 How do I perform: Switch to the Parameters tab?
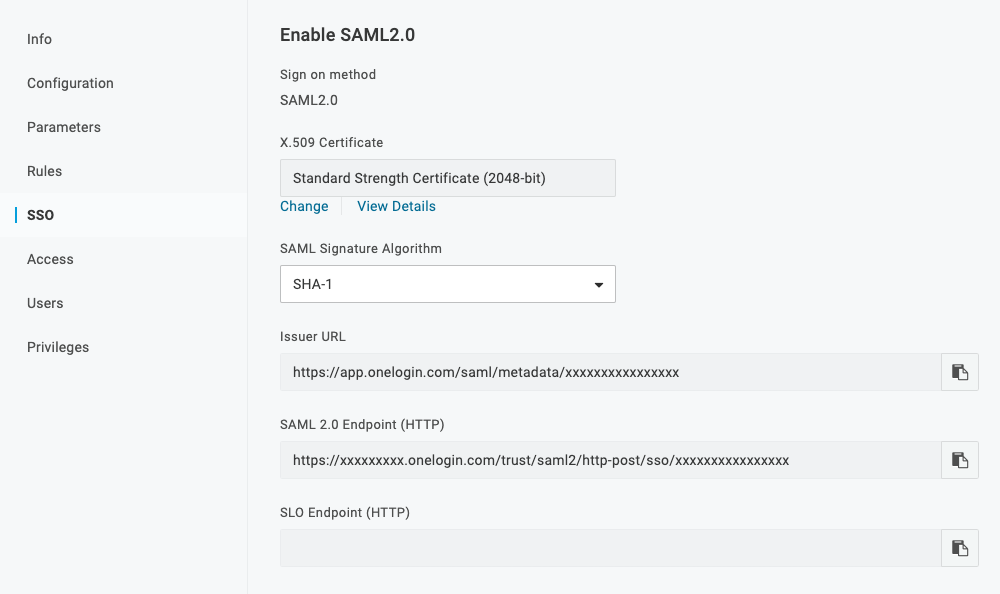(x=64, y=127)
